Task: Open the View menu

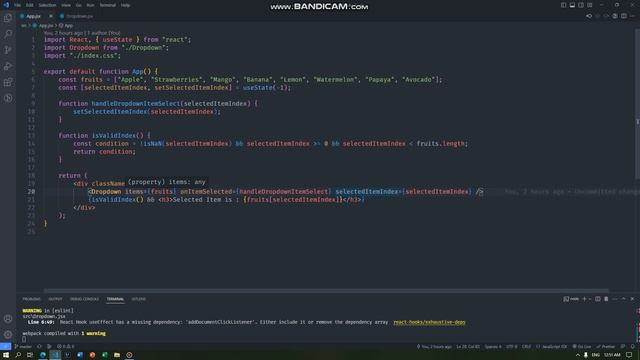Action: (x=66, y=5)
